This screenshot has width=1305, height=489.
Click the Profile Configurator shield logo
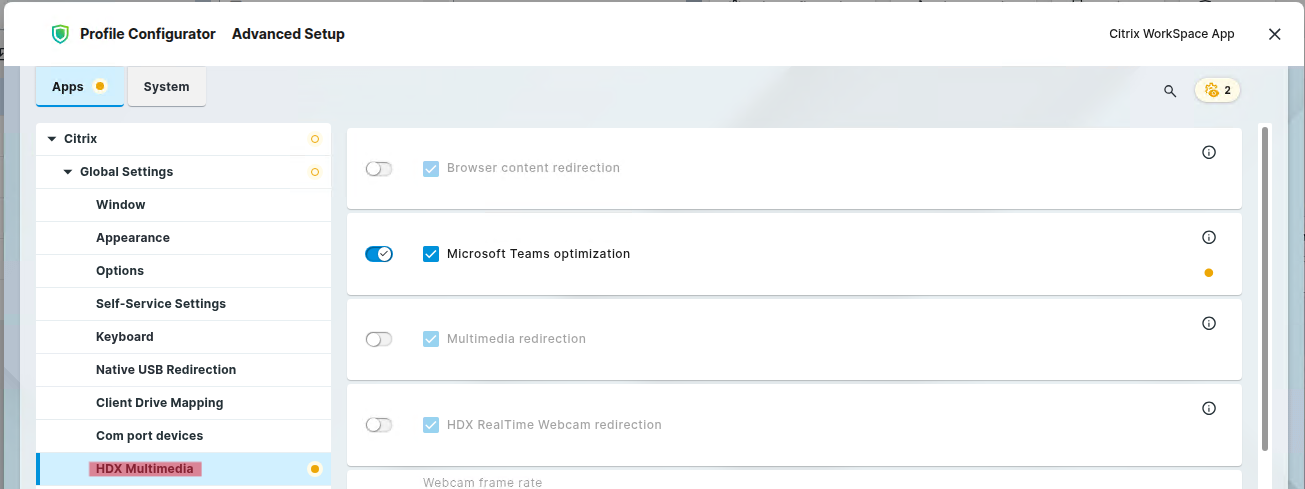(61, 34)
